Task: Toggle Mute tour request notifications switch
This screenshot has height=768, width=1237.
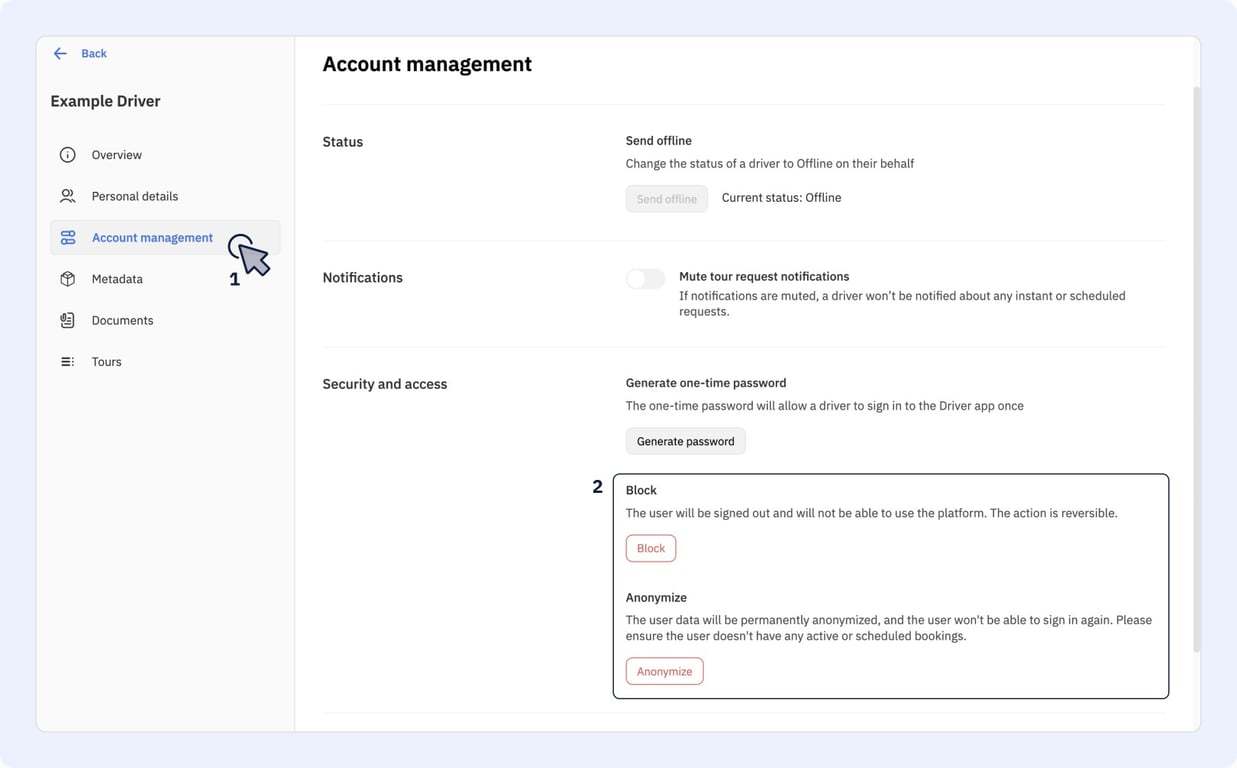Action: pyautogui.click(x=645, y=279)
